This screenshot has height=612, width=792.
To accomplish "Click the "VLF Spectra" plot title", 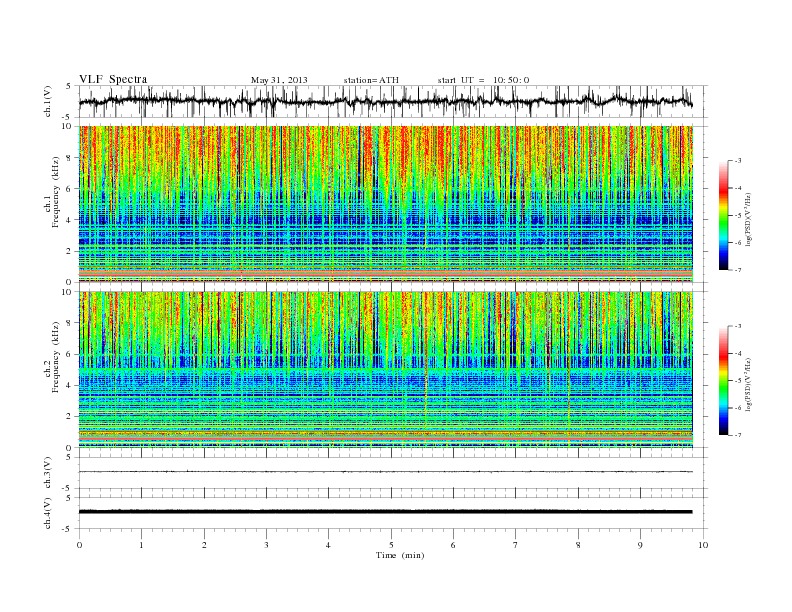I will click(113, 79).
